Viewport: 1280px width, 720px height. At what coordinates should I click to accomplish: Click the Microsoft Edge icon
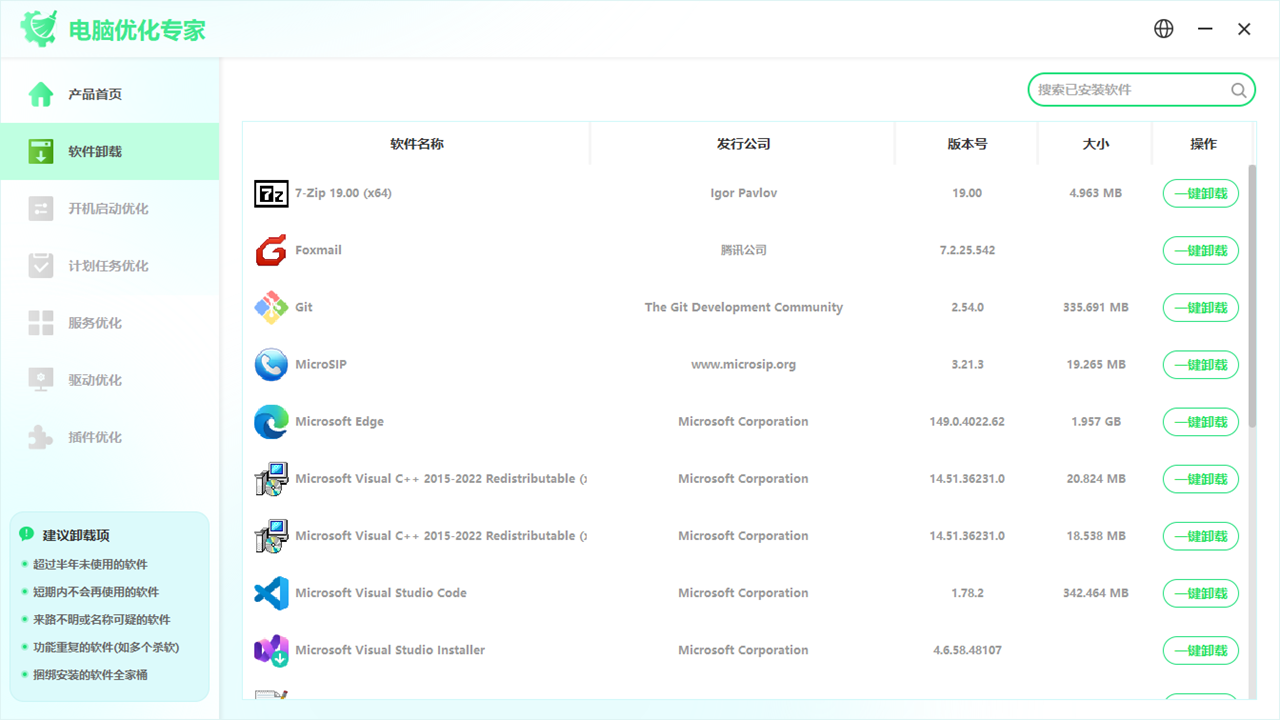(271, 422)
